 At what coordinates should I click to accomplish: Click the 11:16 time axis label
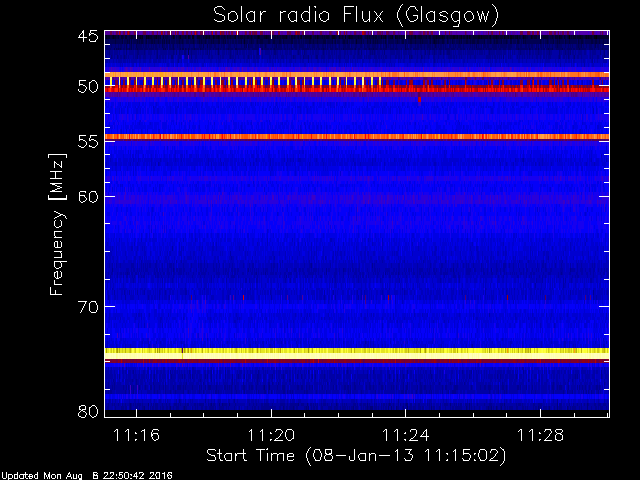point(136,435)
